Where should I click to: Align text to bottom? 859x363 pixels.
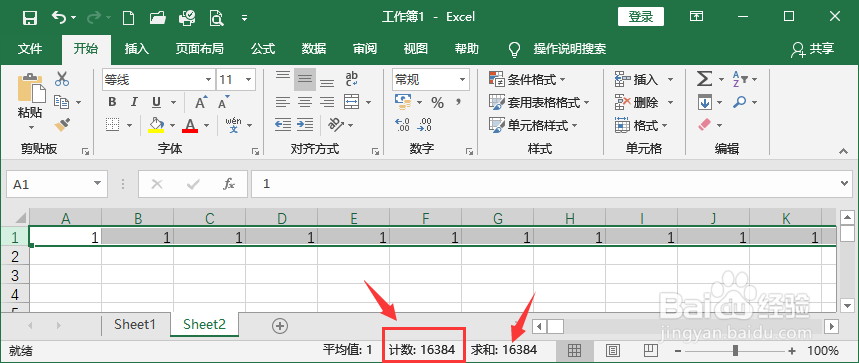pyautogui.click(x=327, y=83)
